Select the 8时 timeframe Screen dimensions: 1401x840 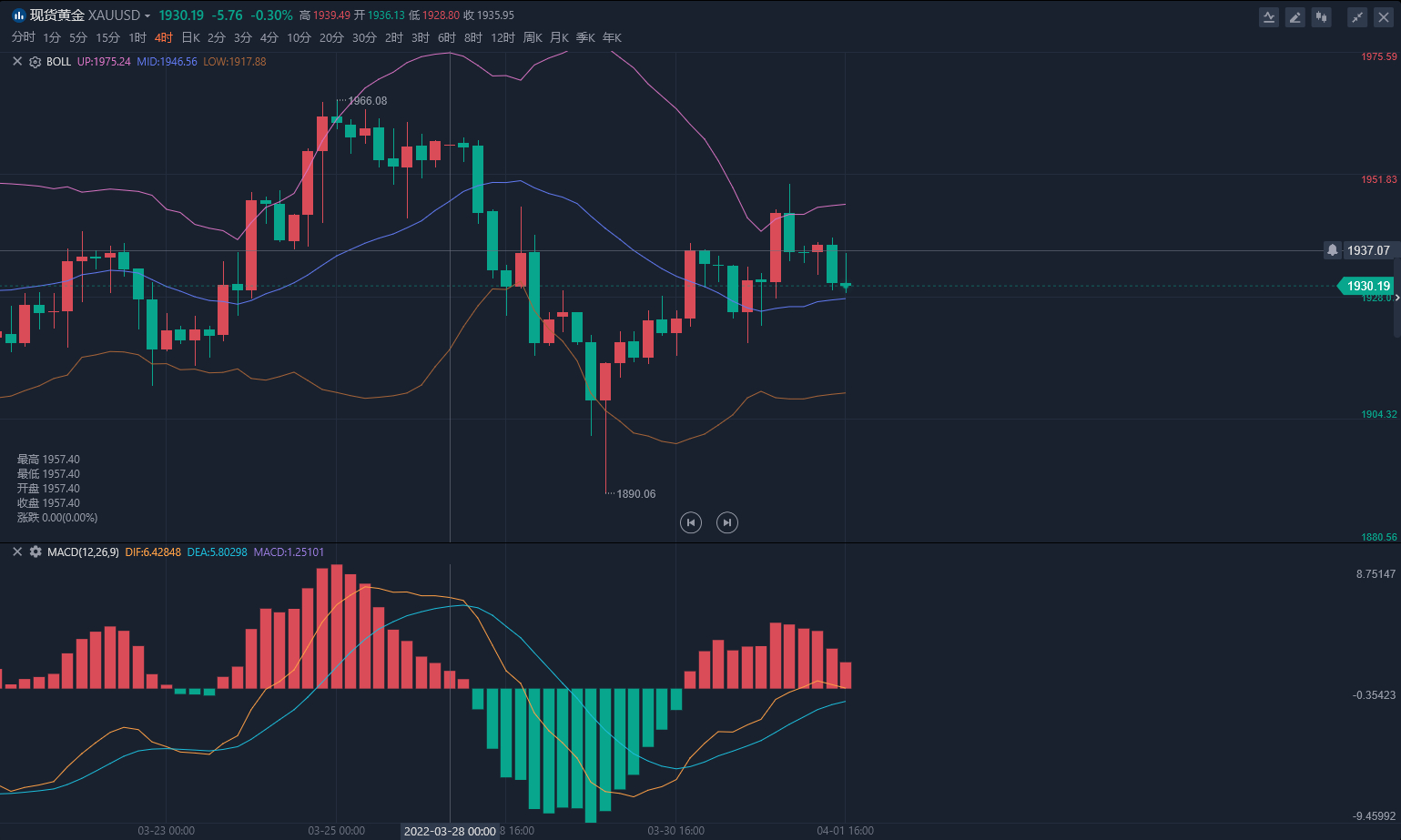(x=473, y=37)
